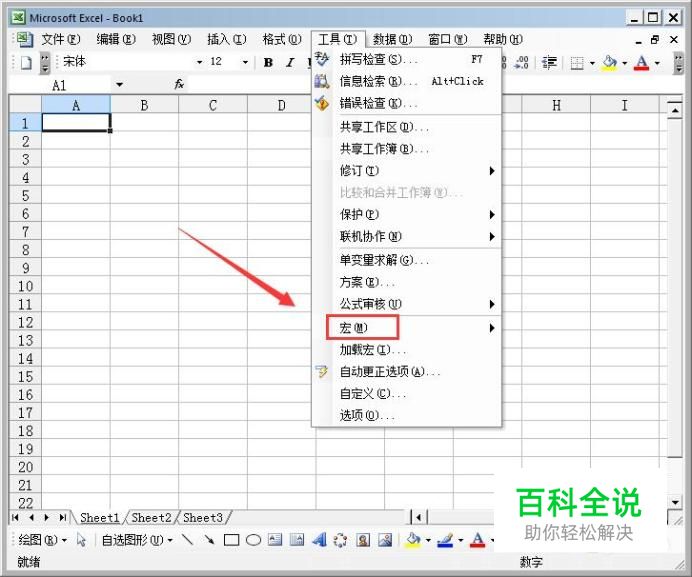Choose 方案(E) scenarios item
This screenshot has height=577, width=692.
coord(407,282)
